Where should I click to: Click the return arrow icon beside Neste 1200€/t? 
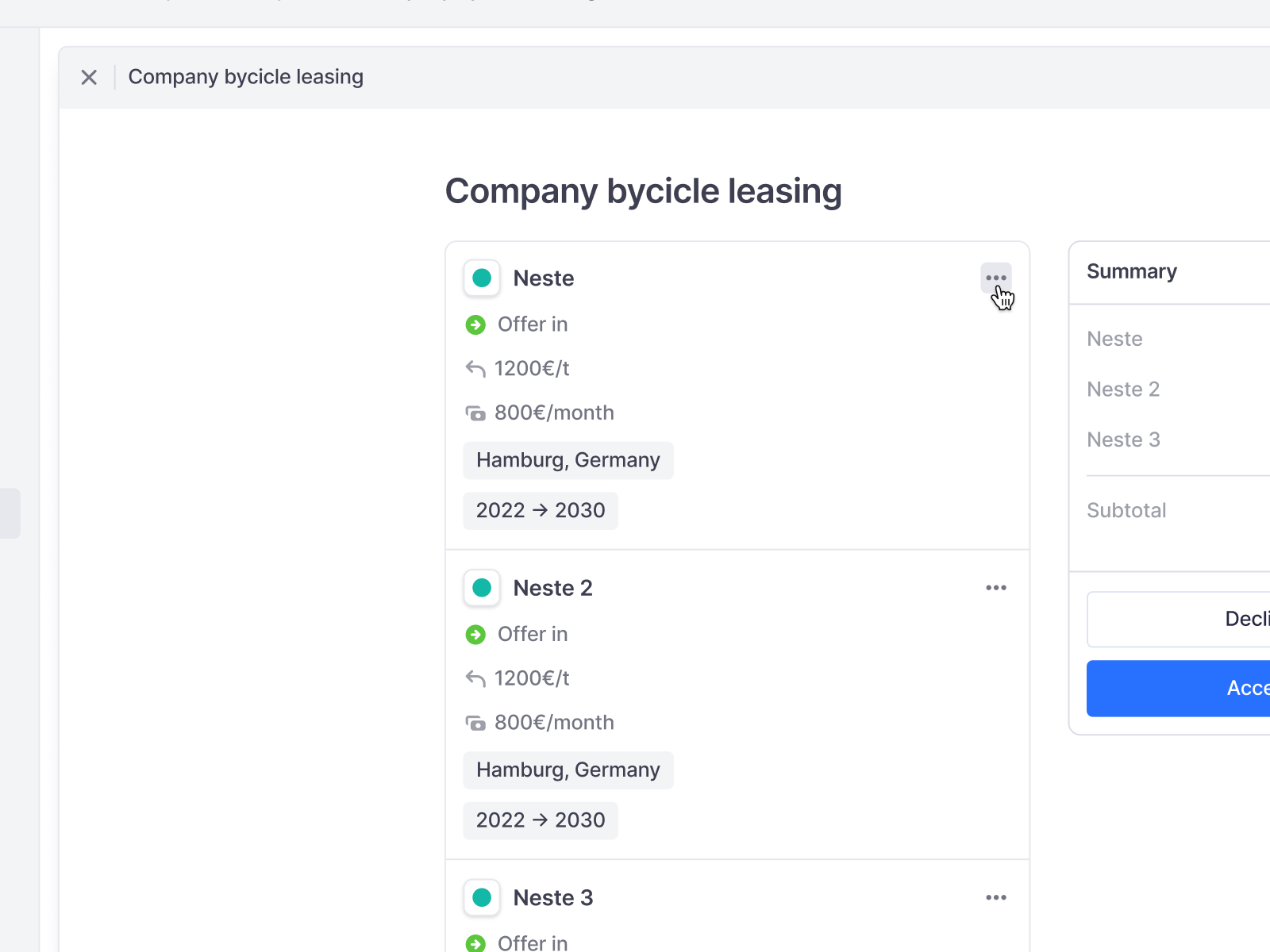coord(475,369)
